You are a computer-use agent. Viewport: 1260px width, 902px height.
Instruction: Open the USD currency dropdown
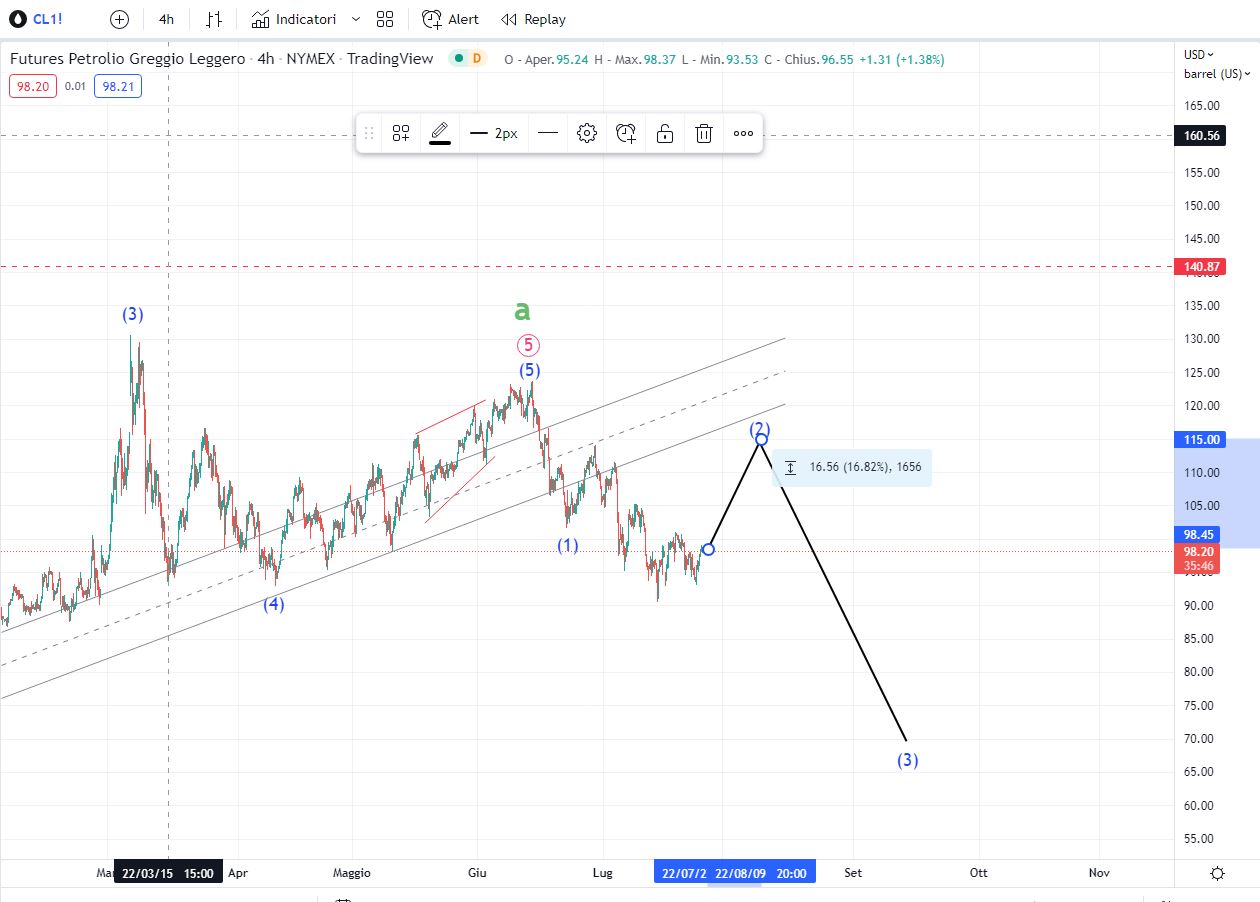tap(1199, 55)
